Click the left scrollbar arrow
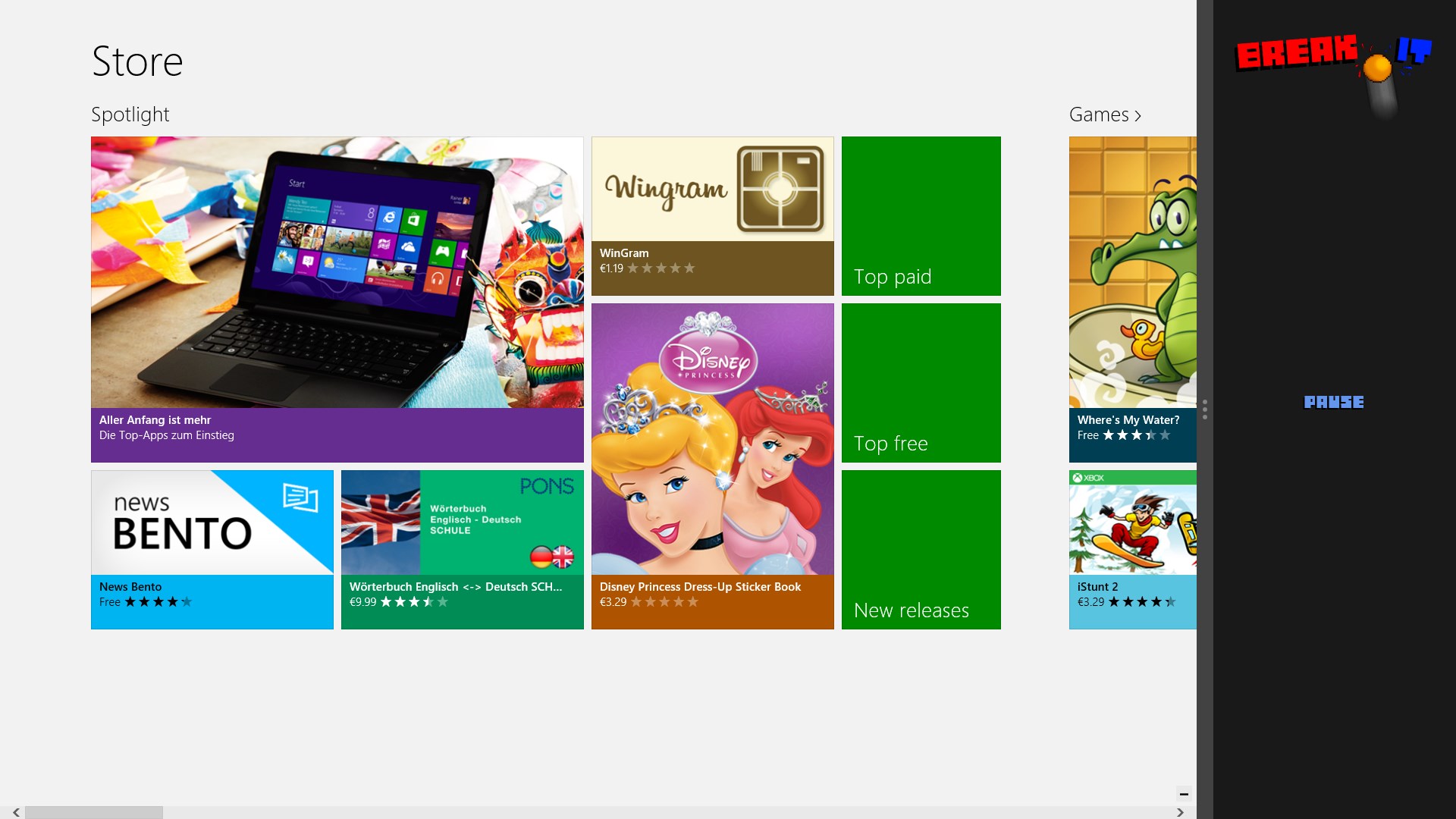 (x=15, y=812)
